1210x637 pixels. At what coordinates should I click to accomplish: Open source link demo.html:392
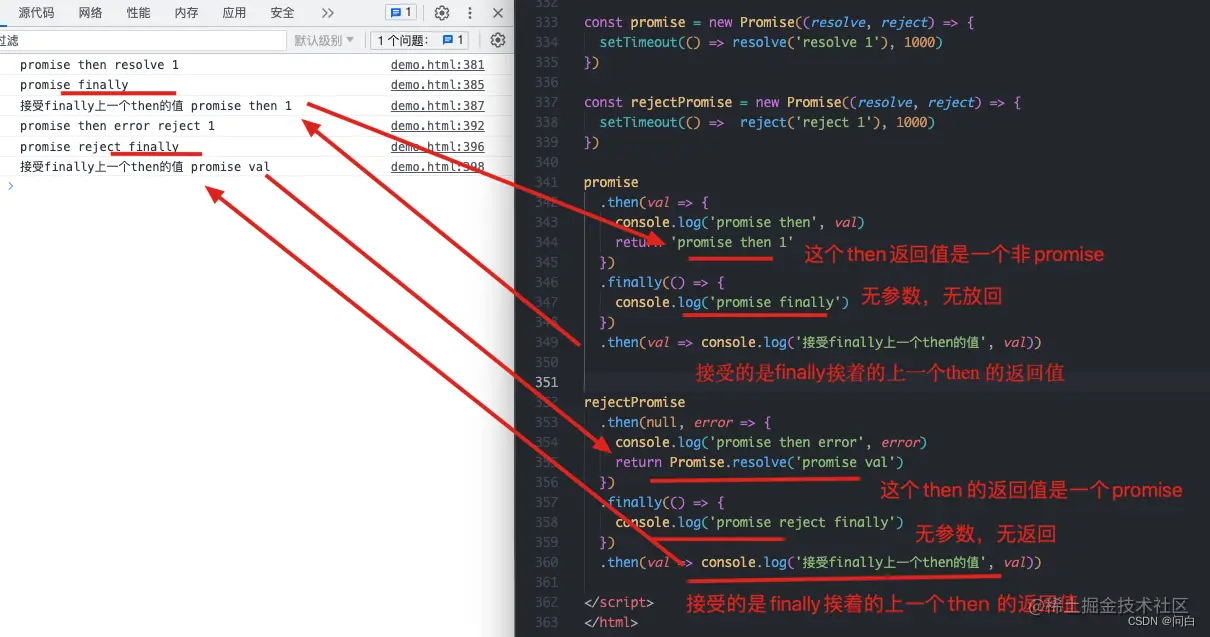[x=437, y=126]
